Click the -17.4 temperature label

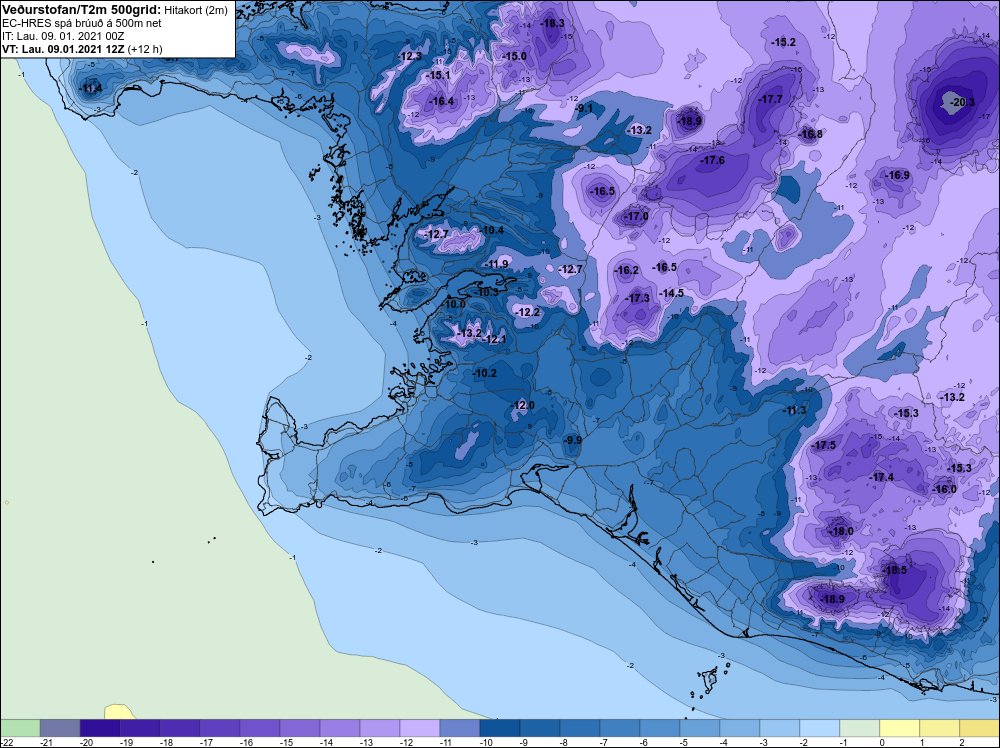pos(881,478)
